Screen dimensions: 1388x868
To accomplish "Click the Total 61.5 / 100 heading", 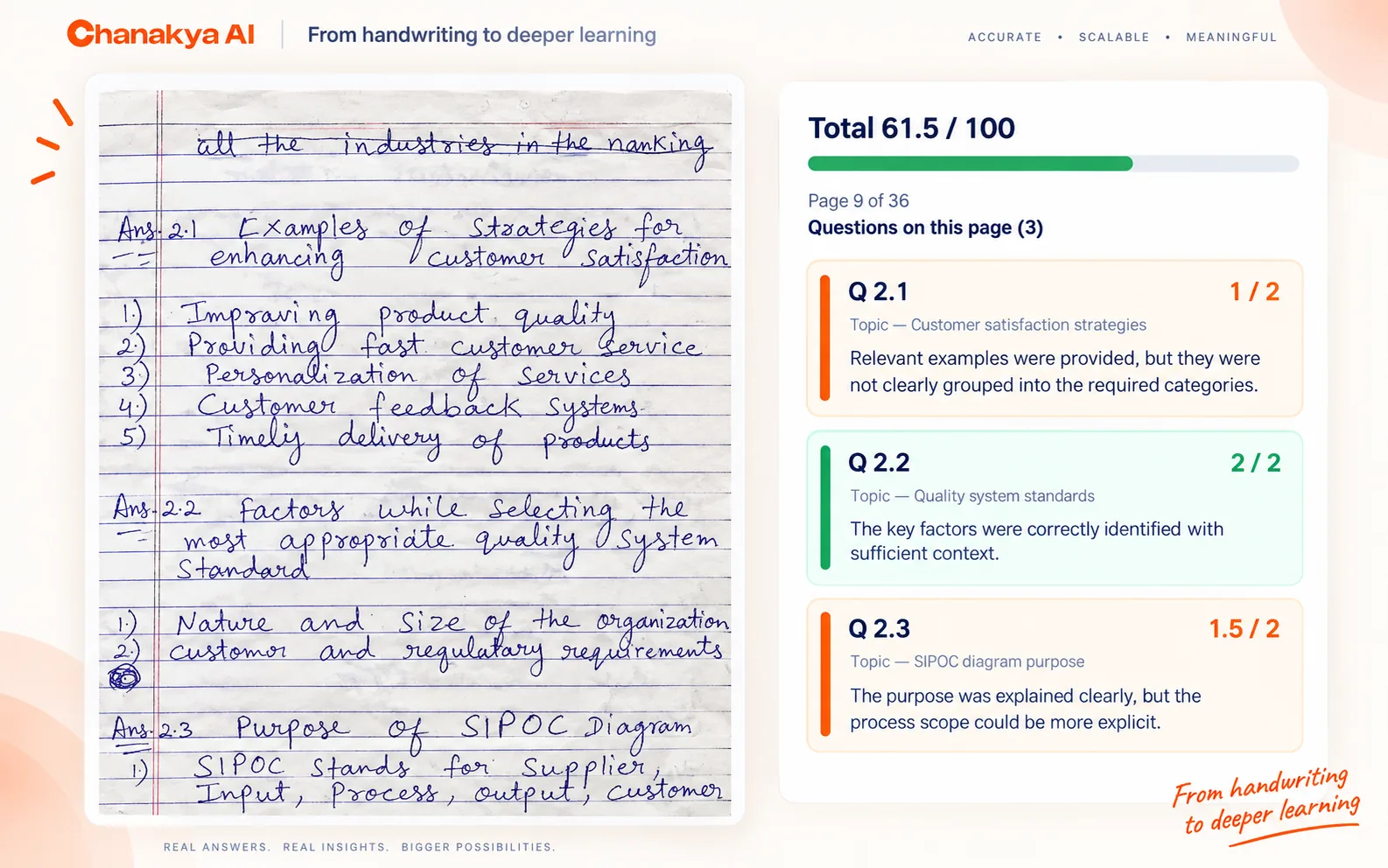I will pyautogui.click(x=911, y=128).
